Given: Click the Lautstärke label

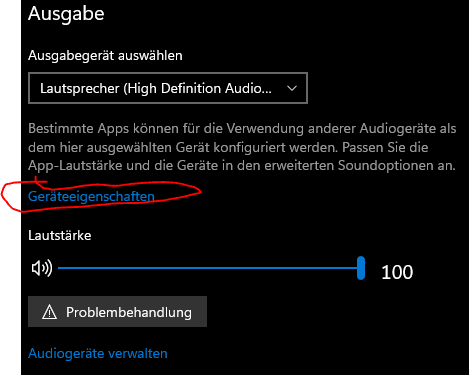Looking at the screenshot, I should pyautogui.click(x=60, y=235).
